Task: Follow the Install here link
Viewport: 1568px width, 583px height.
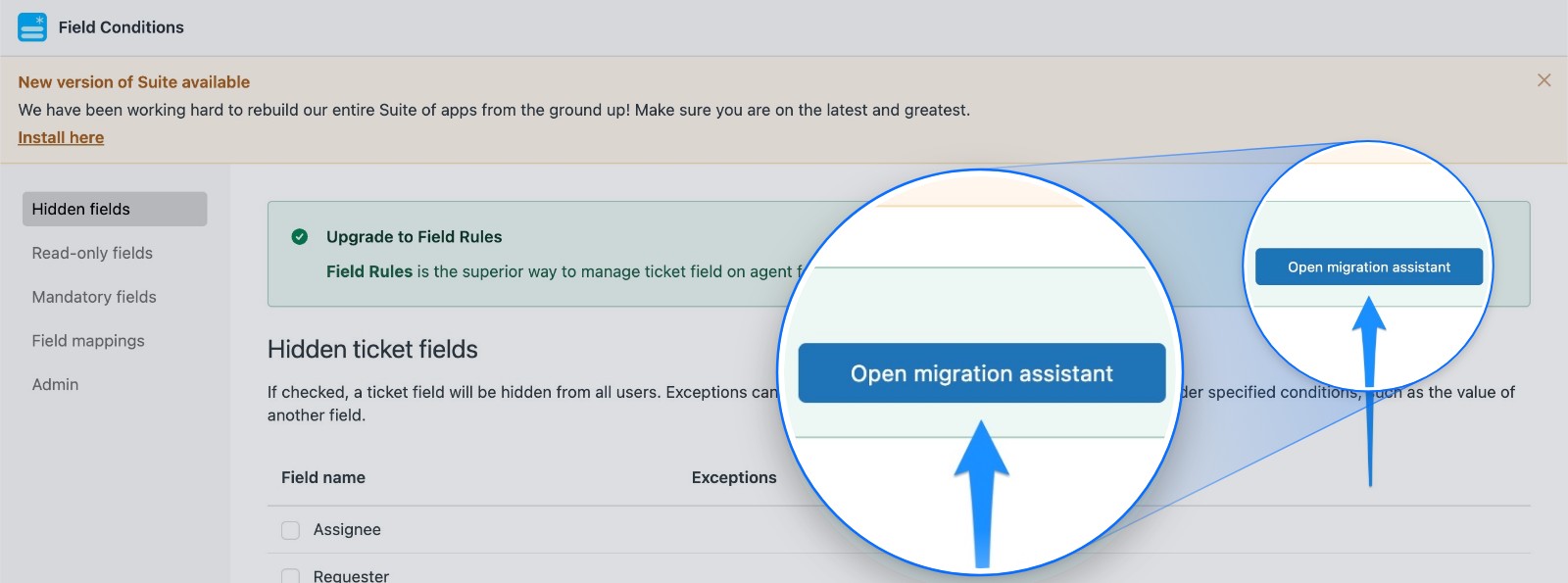Action: (61, 138)
